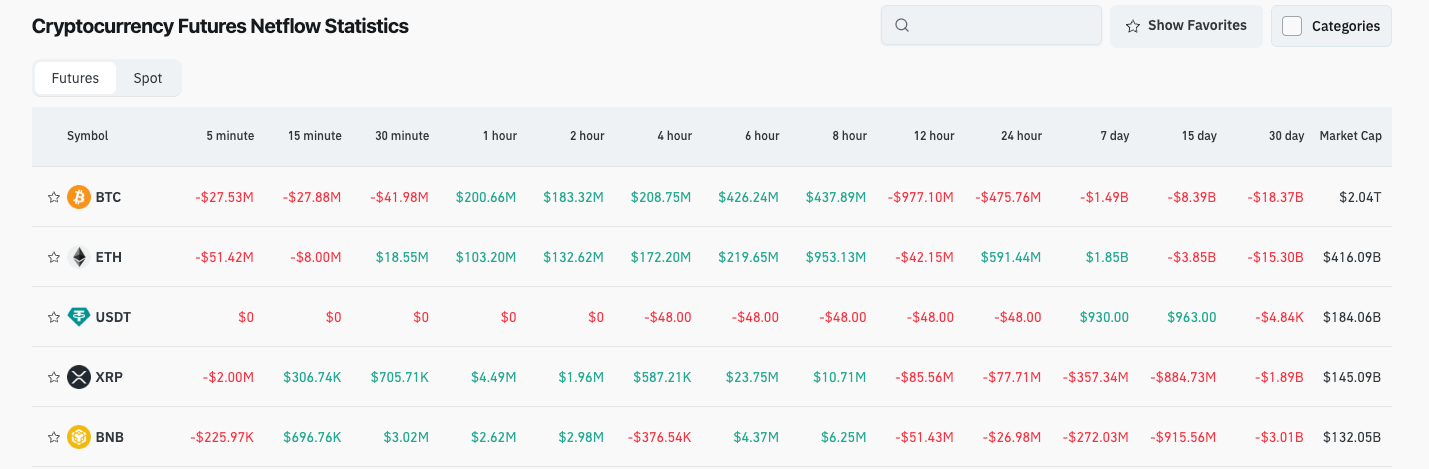Image resolution: width=1429 pixels, height=469 pixels.
Task: Switch to the Spot tab
Action: pos(148,78)
